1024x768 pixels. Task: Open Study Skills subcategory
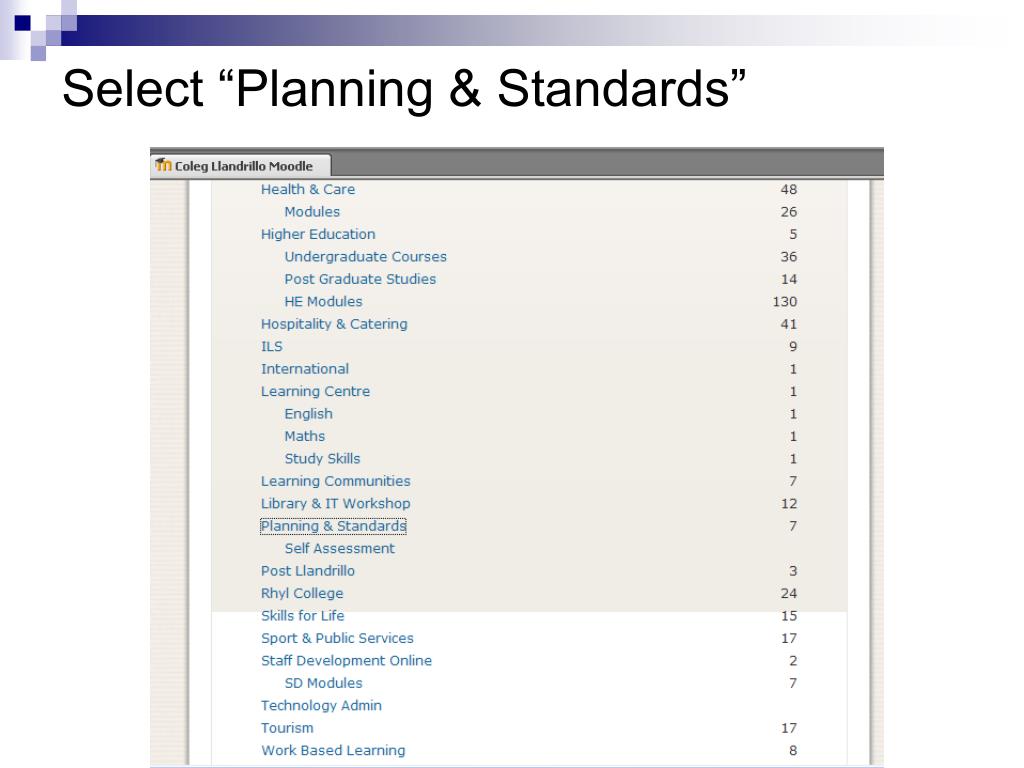point(322,458)
